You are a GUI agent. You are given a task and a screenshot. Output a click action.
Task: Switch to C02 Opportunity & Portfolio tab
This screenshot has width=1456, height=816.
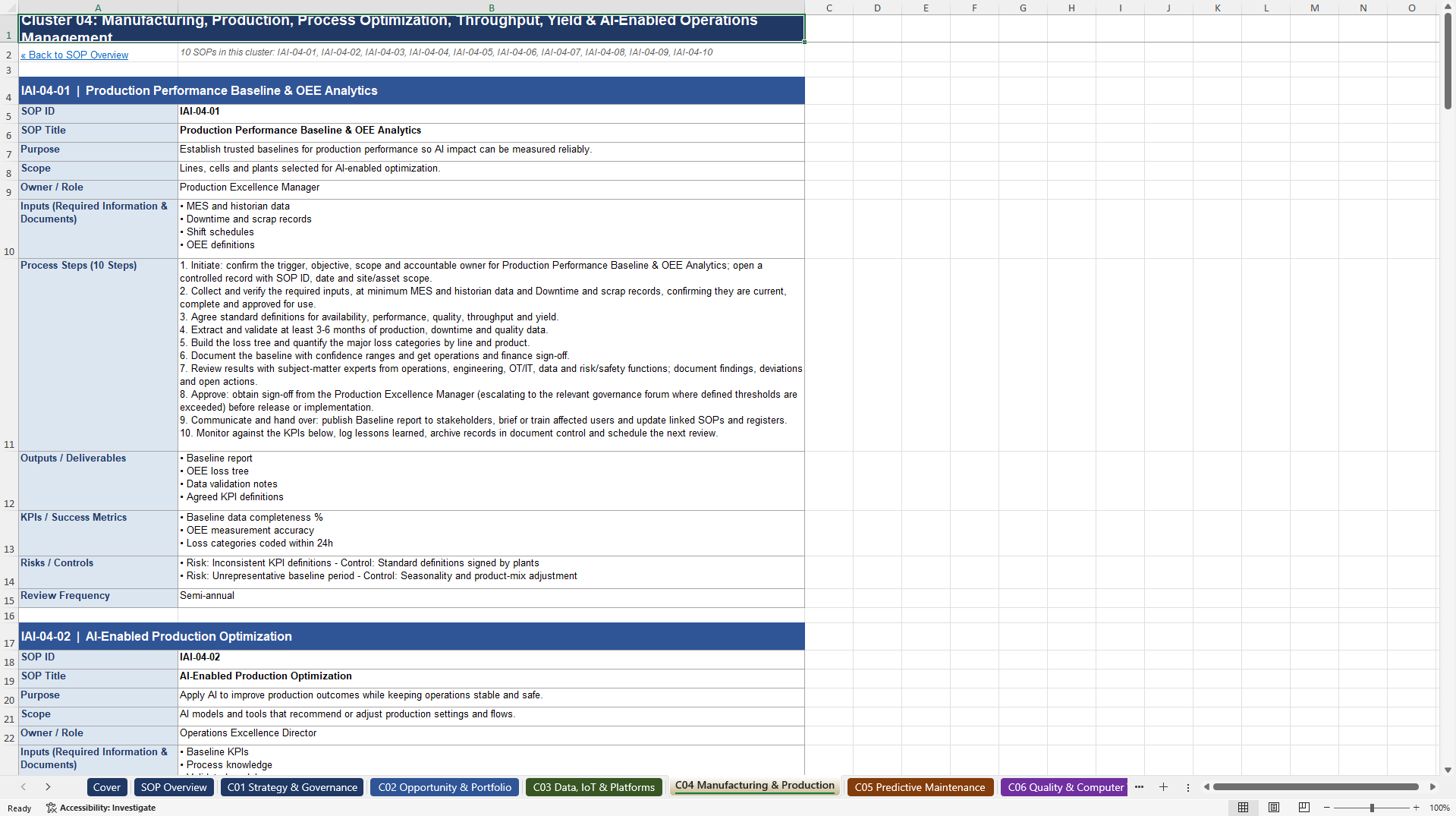pos(445,787)
